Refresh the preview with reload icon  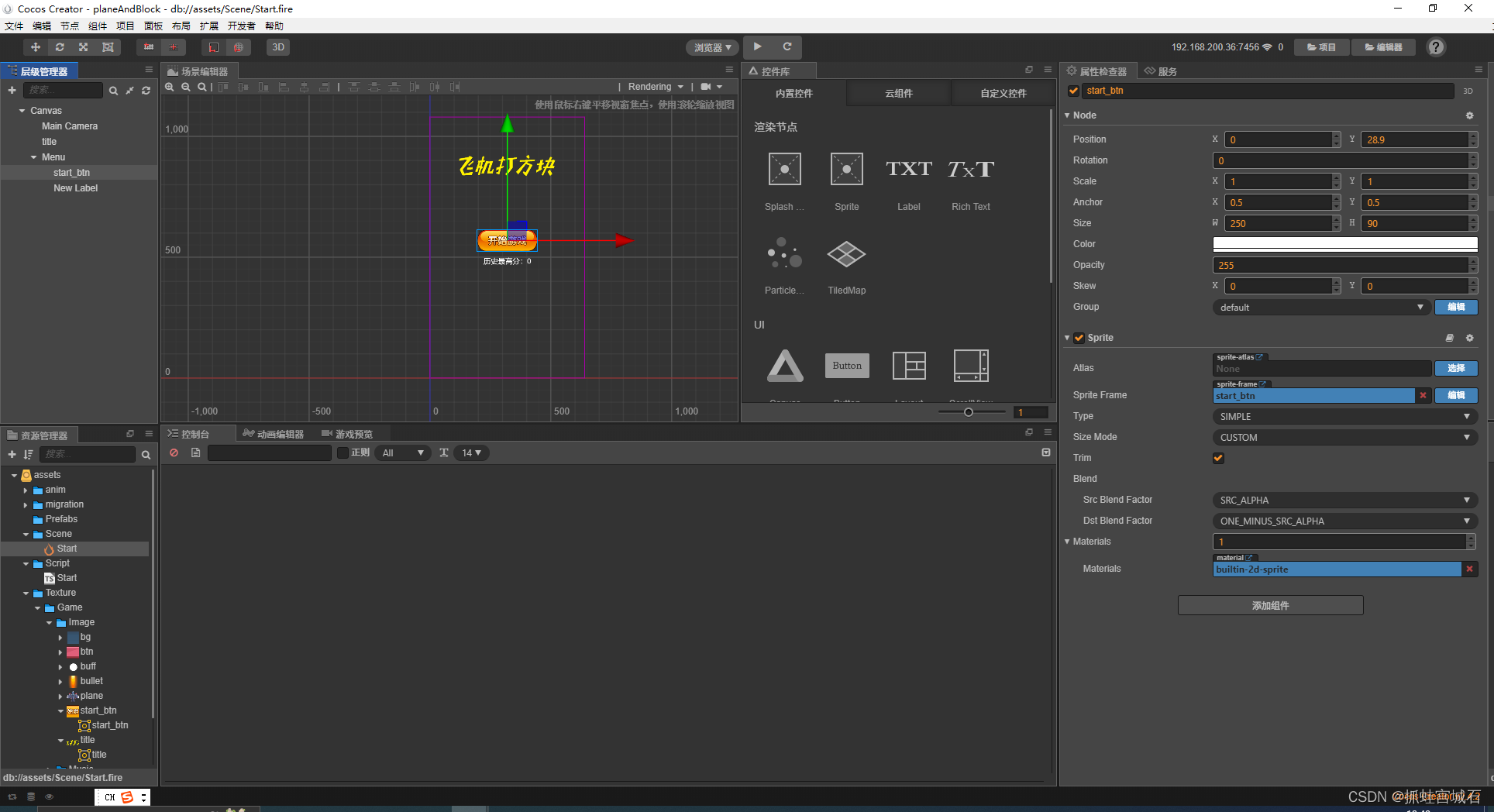point(787,46)
